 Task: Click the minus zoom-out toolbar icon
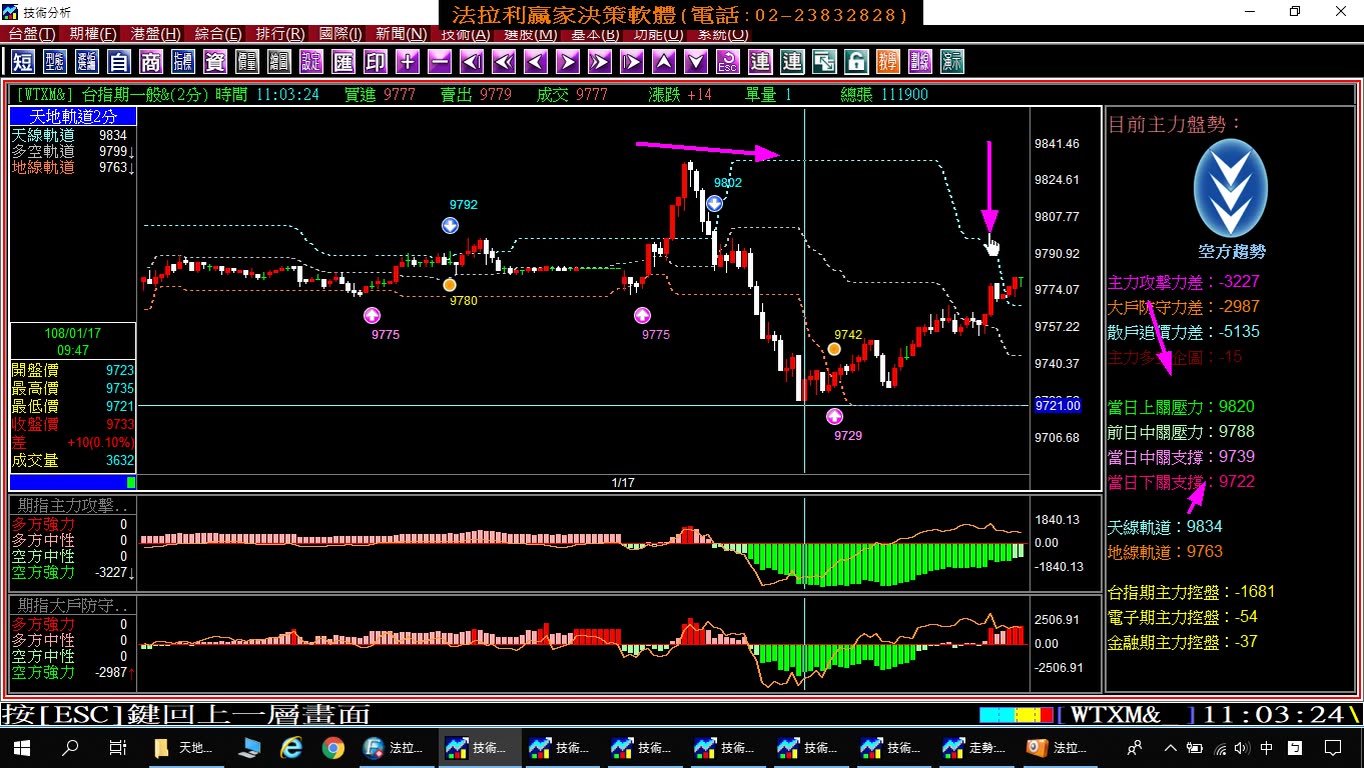[x=439, y=62]
